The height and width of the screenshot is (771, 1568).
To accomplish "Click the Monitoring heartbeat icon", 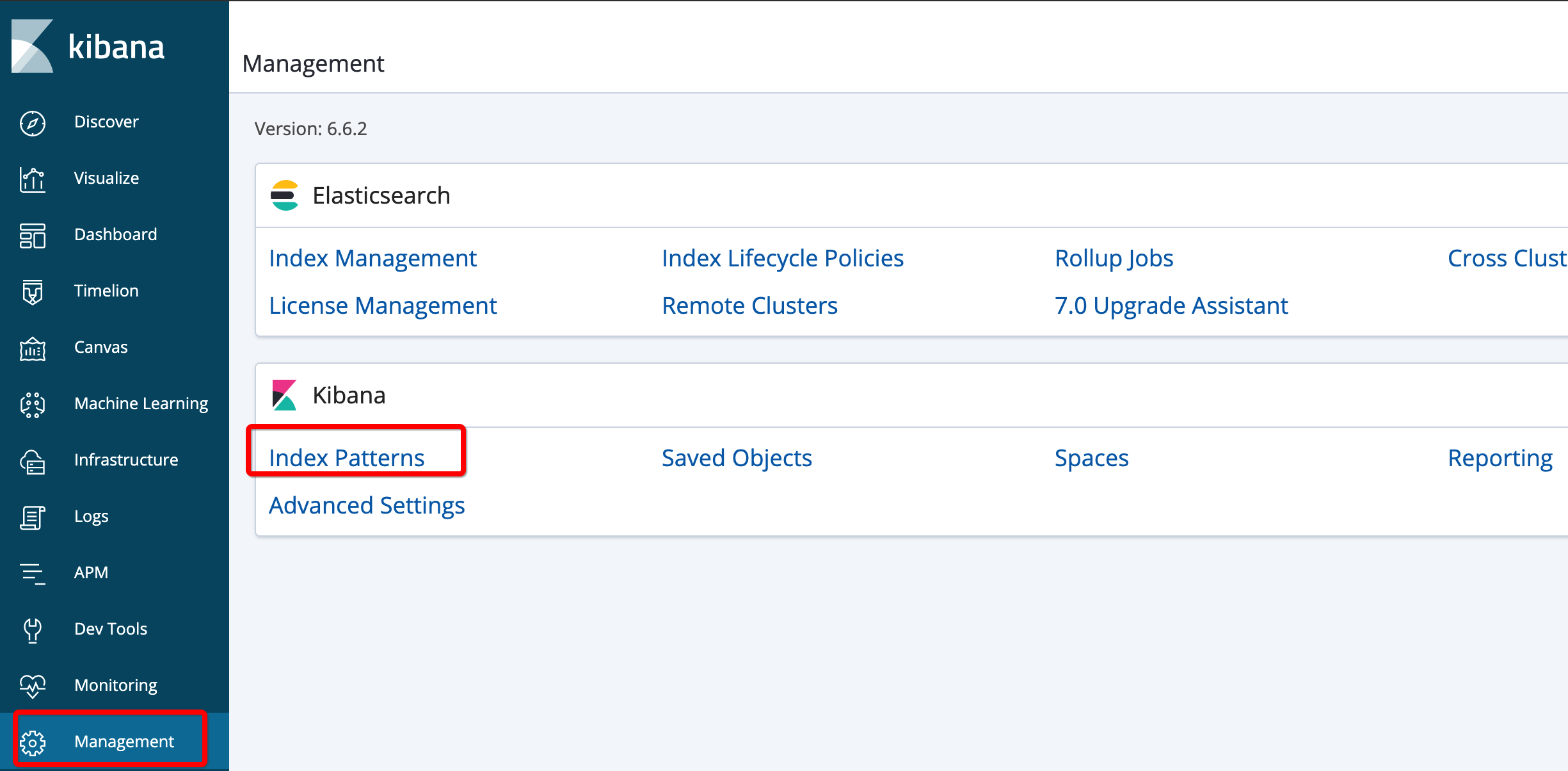I will (33, 686).
